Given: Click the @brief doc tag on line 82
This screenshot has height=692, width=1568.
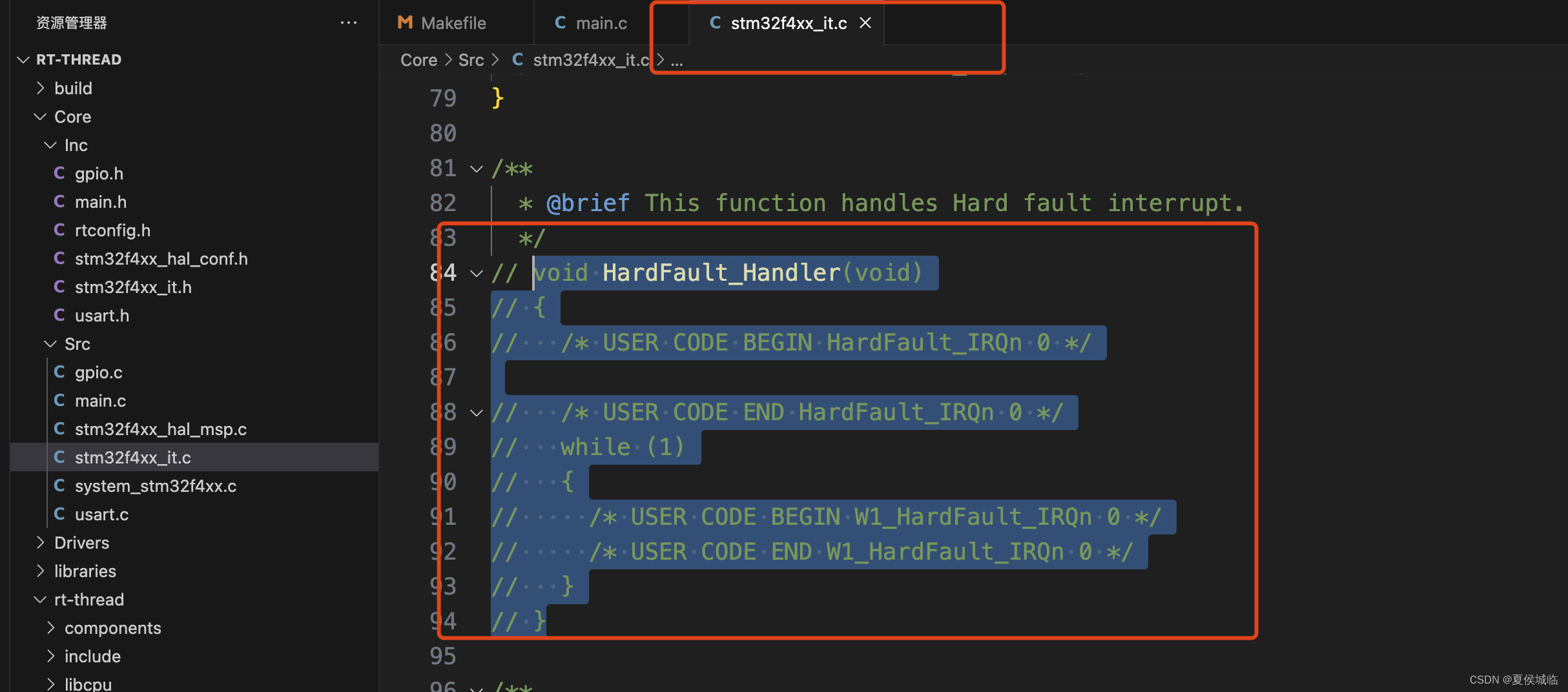Looking at the screenshot, I should tap(588, 203).
